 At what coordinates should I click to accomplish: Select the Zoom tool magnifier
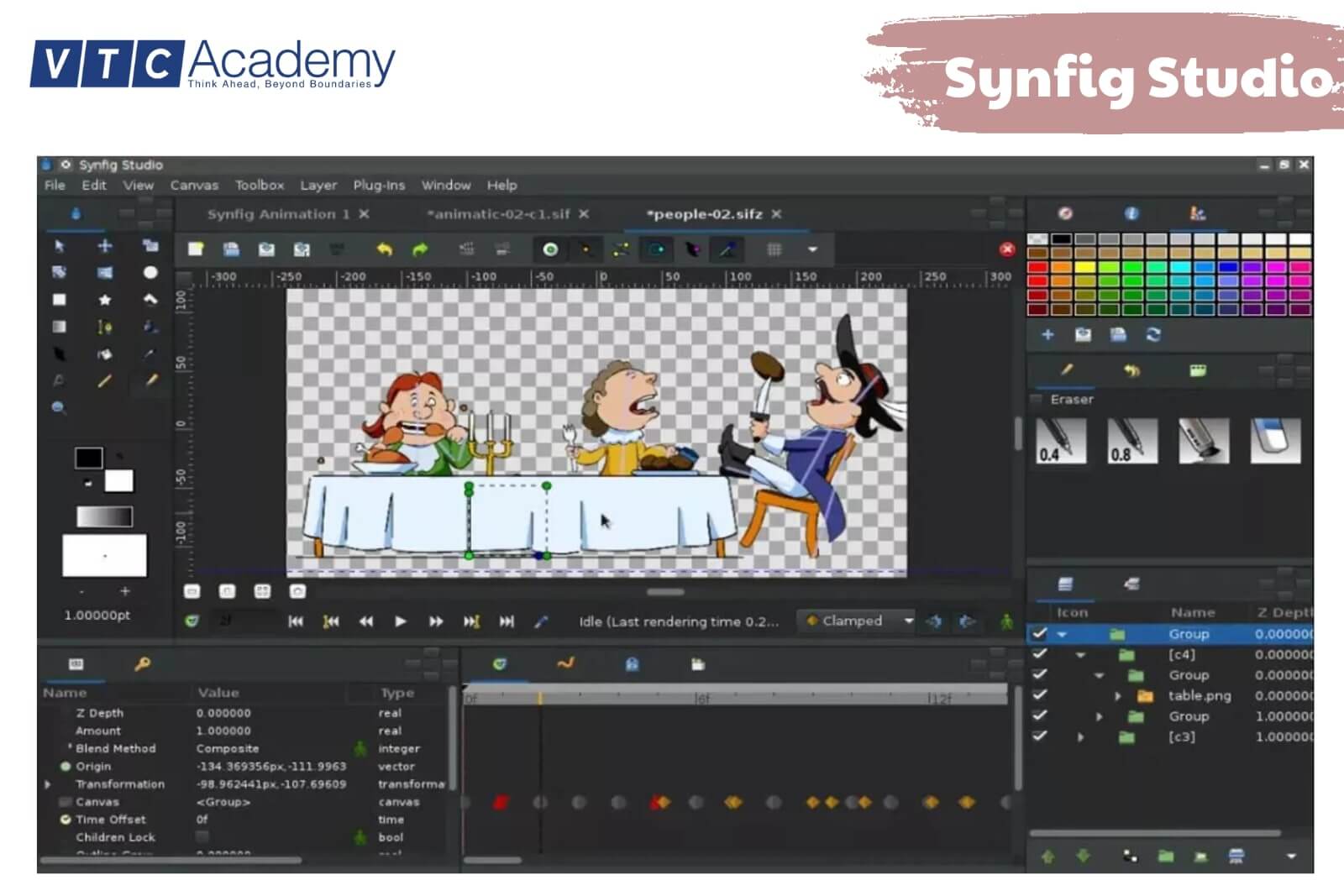coord(59,408)
